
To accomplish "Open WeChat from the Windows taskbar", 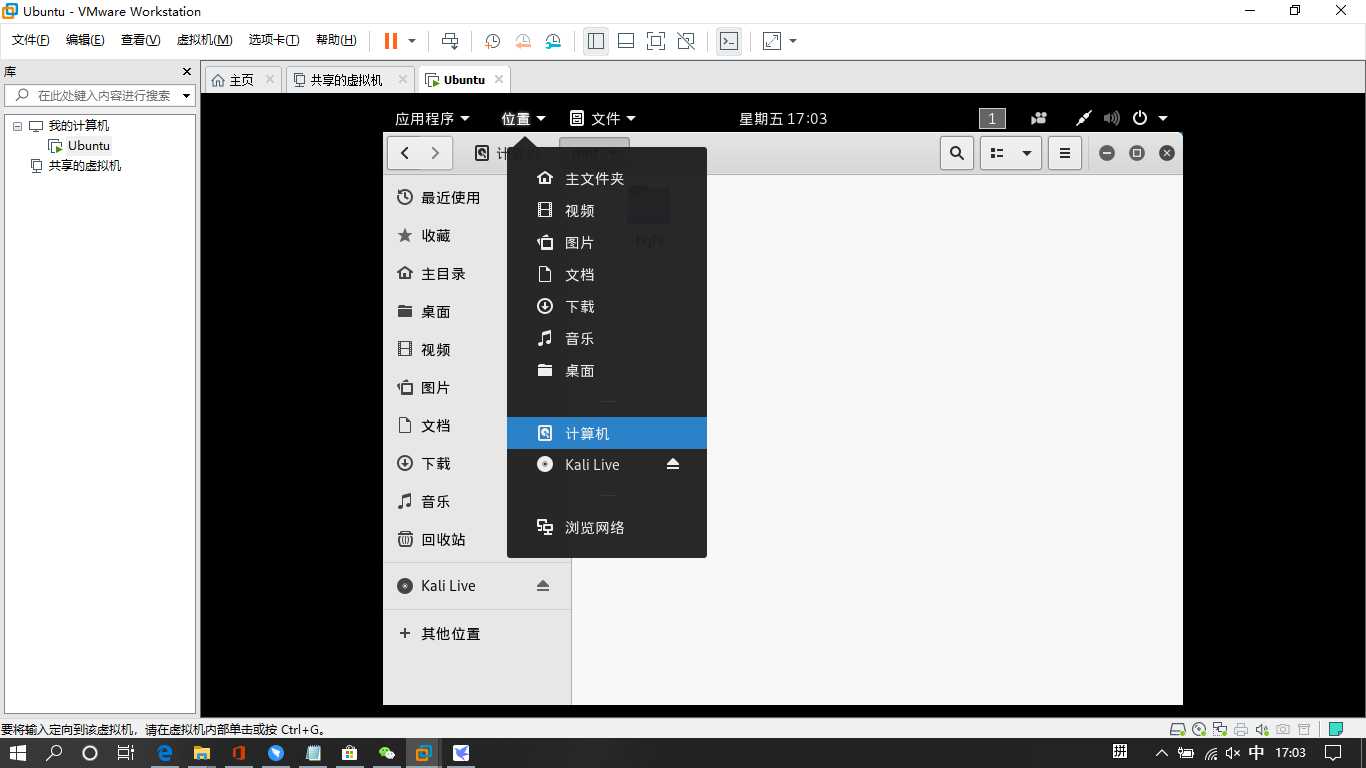I will point(387,753).
